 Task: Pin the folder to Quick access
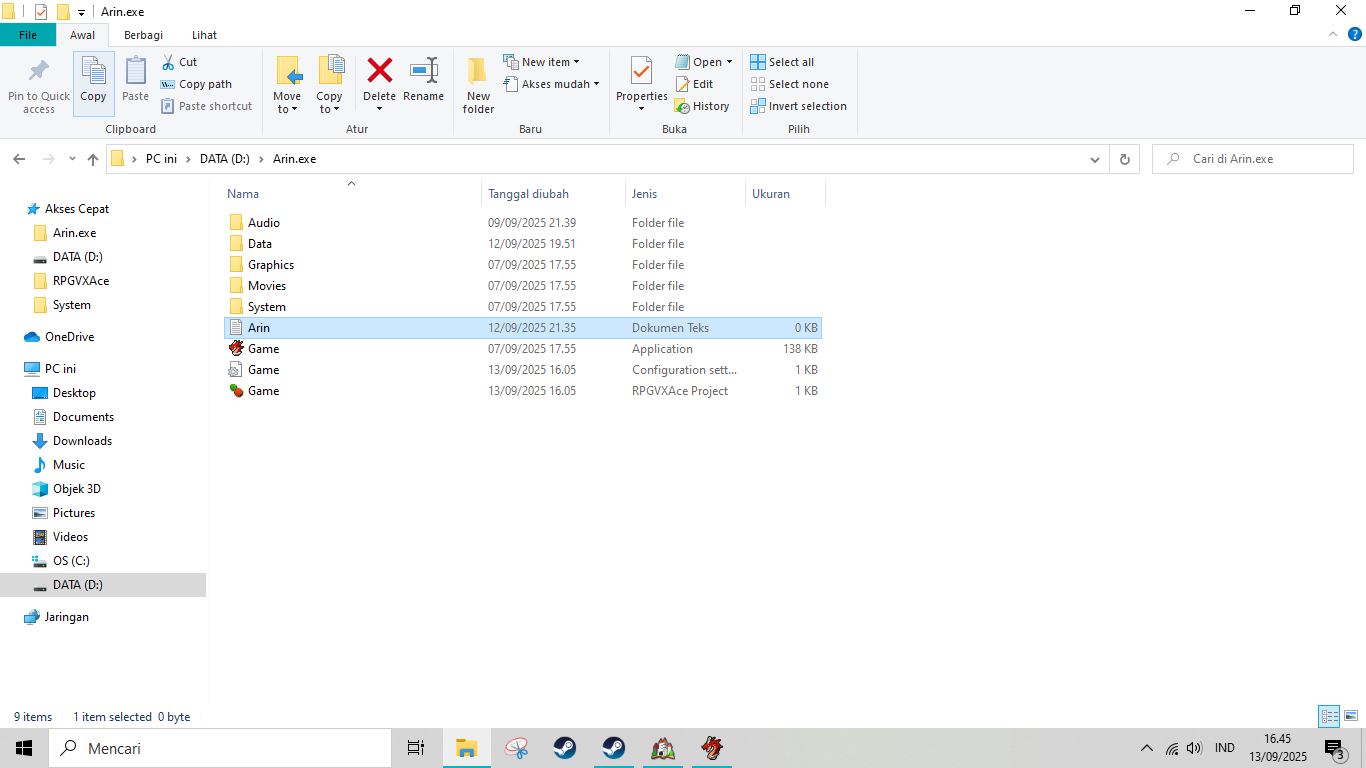[39, 85]
